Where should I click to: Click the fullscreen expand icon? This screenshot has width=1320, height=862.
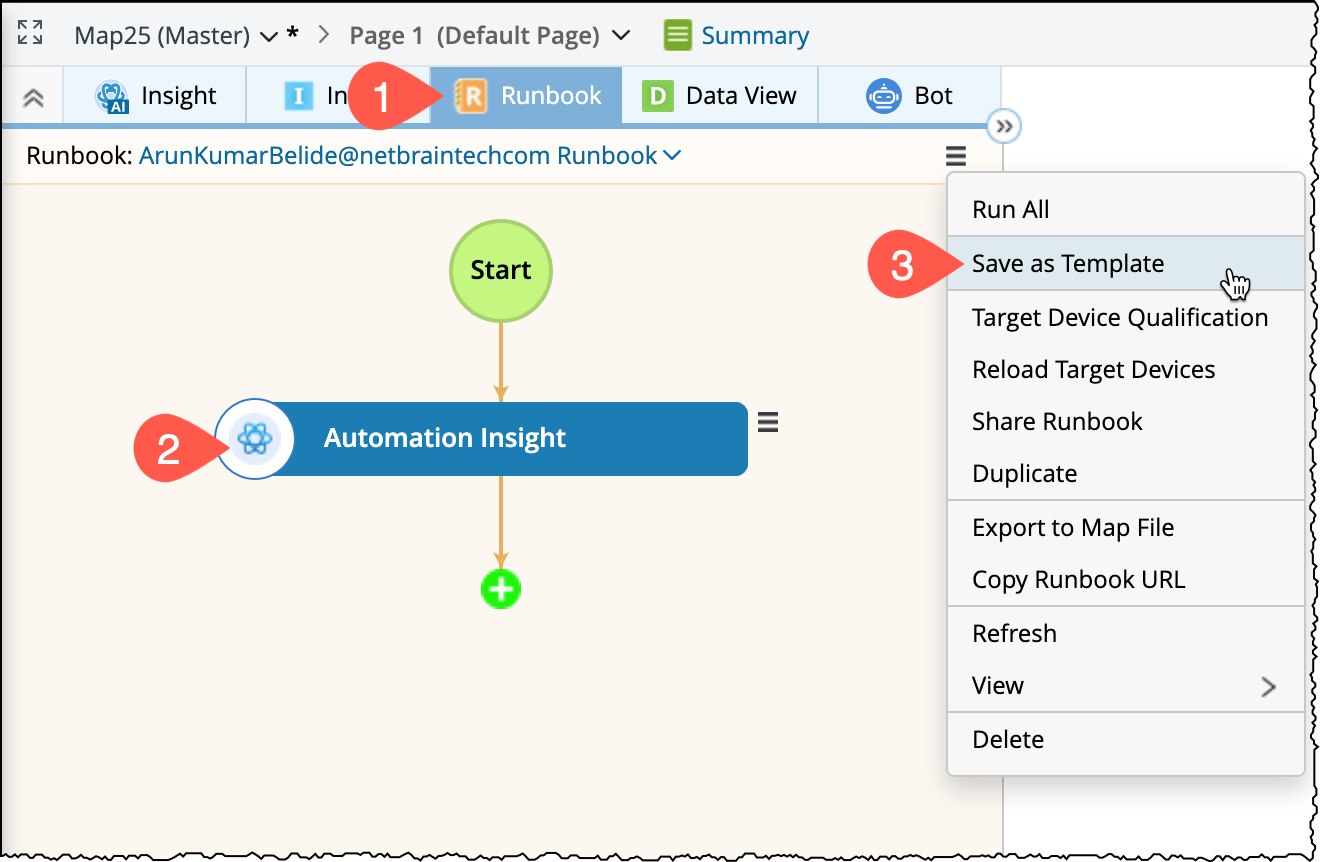[x=31, y=32]
